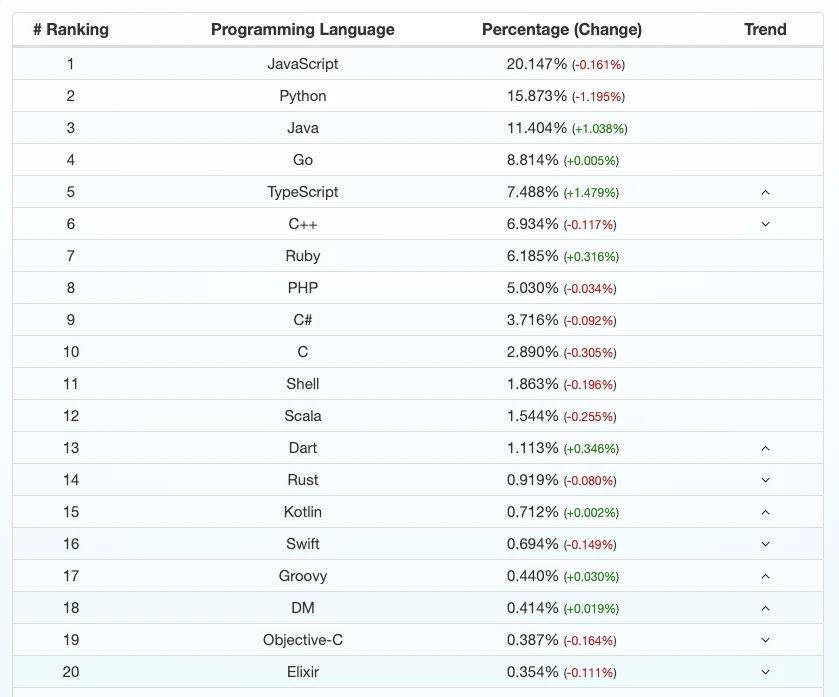Click the Ruby language name
Image resolution: width=839 pixels, height=697 pixels.
tap(303, 256)
